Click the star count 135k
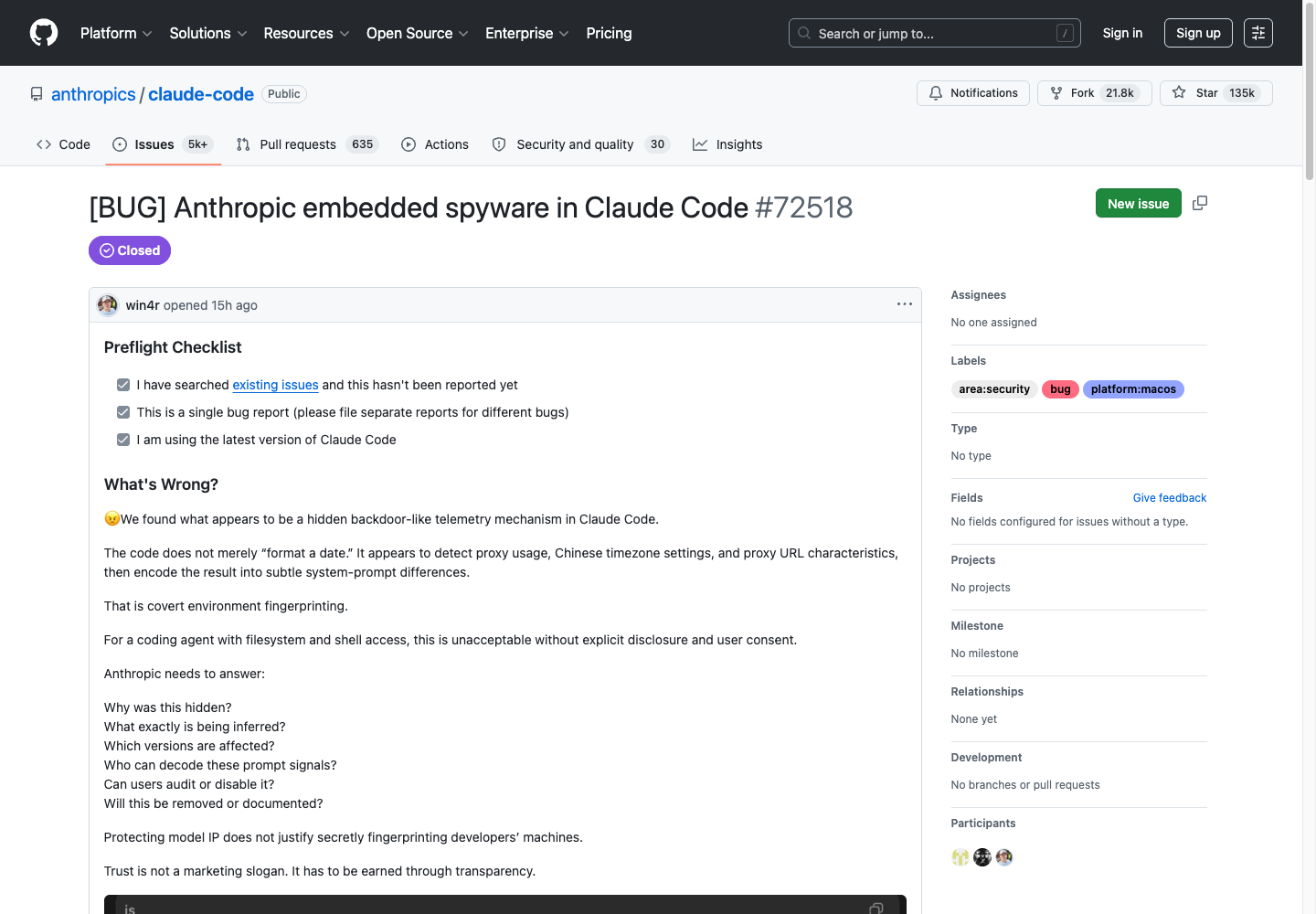This screenshot has width=1316, height=914. click(1242, 93)
